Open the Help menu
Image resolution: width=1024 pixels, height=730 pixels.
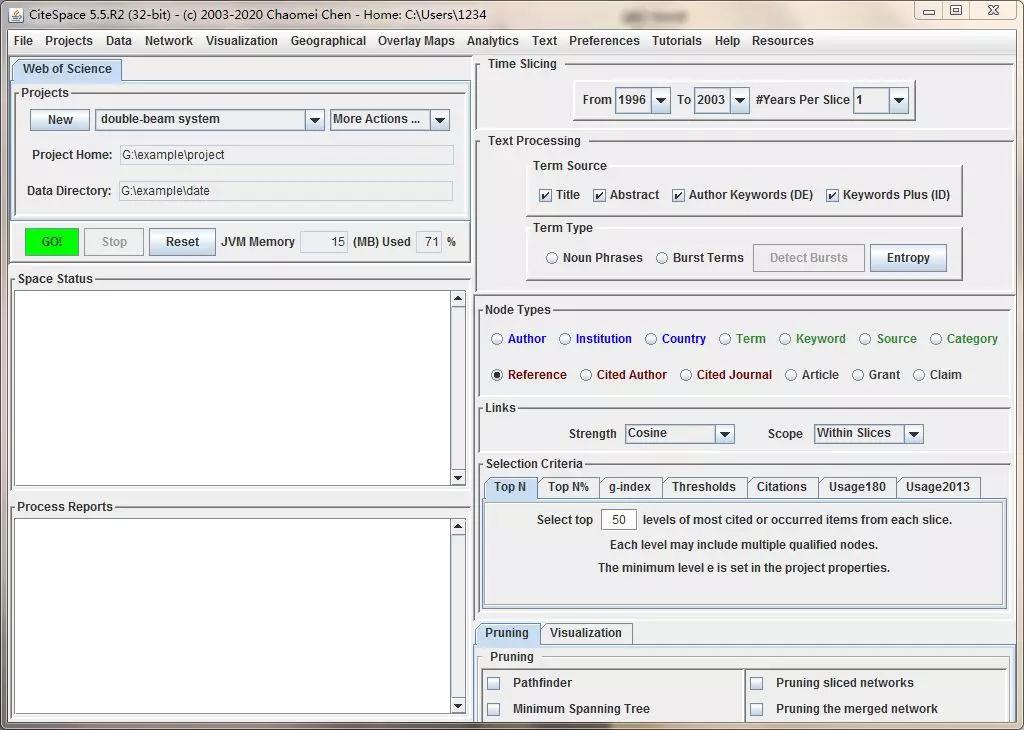727,40
